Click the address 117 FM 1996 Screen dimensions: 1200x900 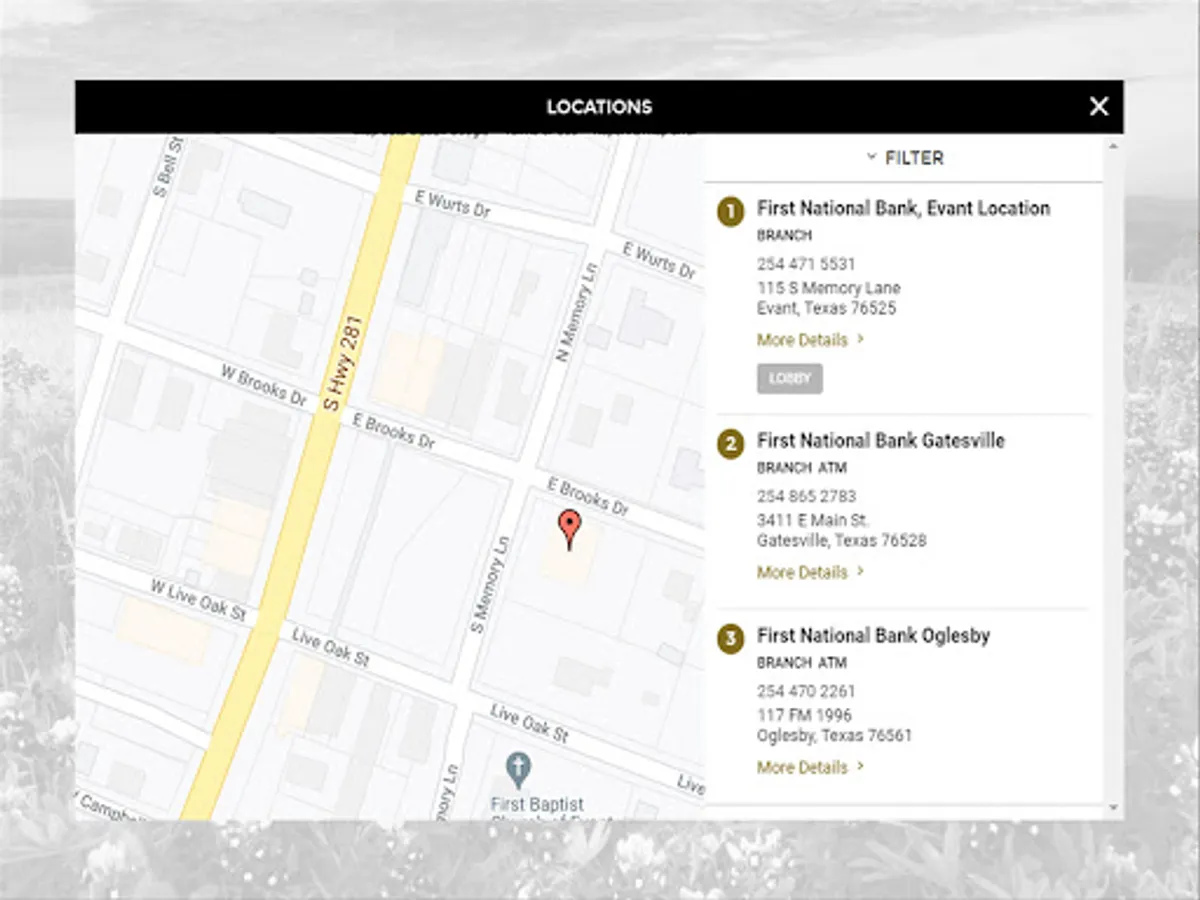click(x=805, y=715)
